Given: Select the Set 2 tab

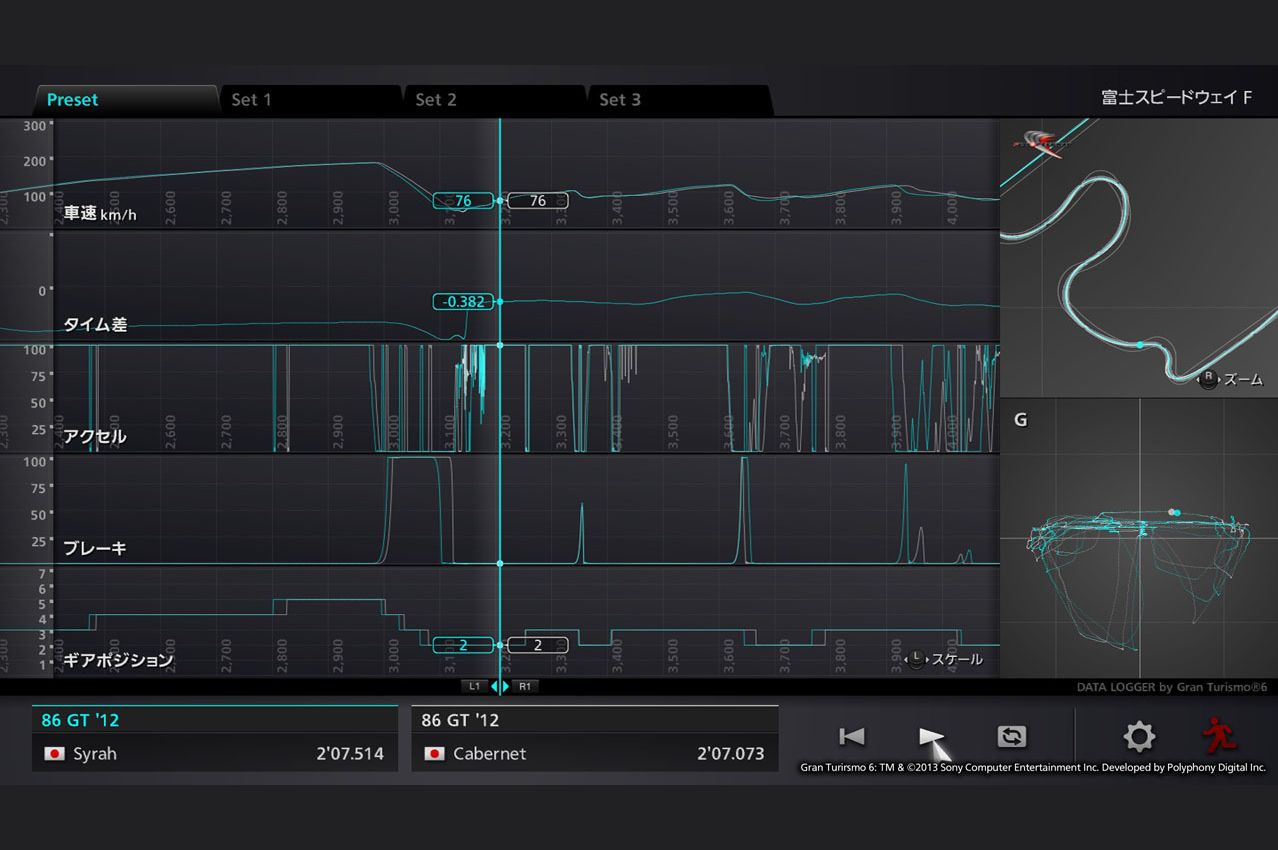Looking at the screenshot, I should pyautogui.click(x=436, y=100).
